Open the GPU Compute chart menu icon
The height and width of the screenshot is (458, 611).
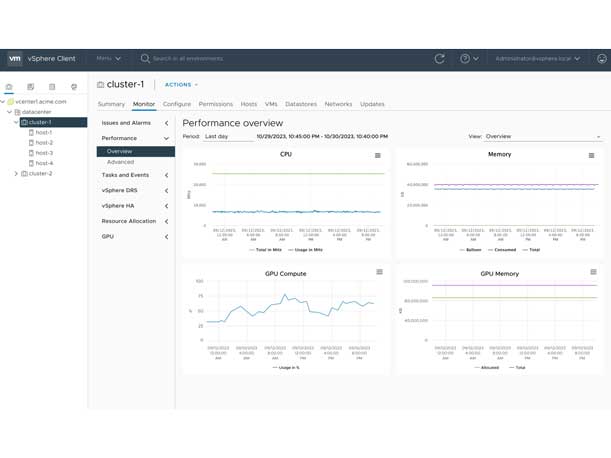click(380, 272)
